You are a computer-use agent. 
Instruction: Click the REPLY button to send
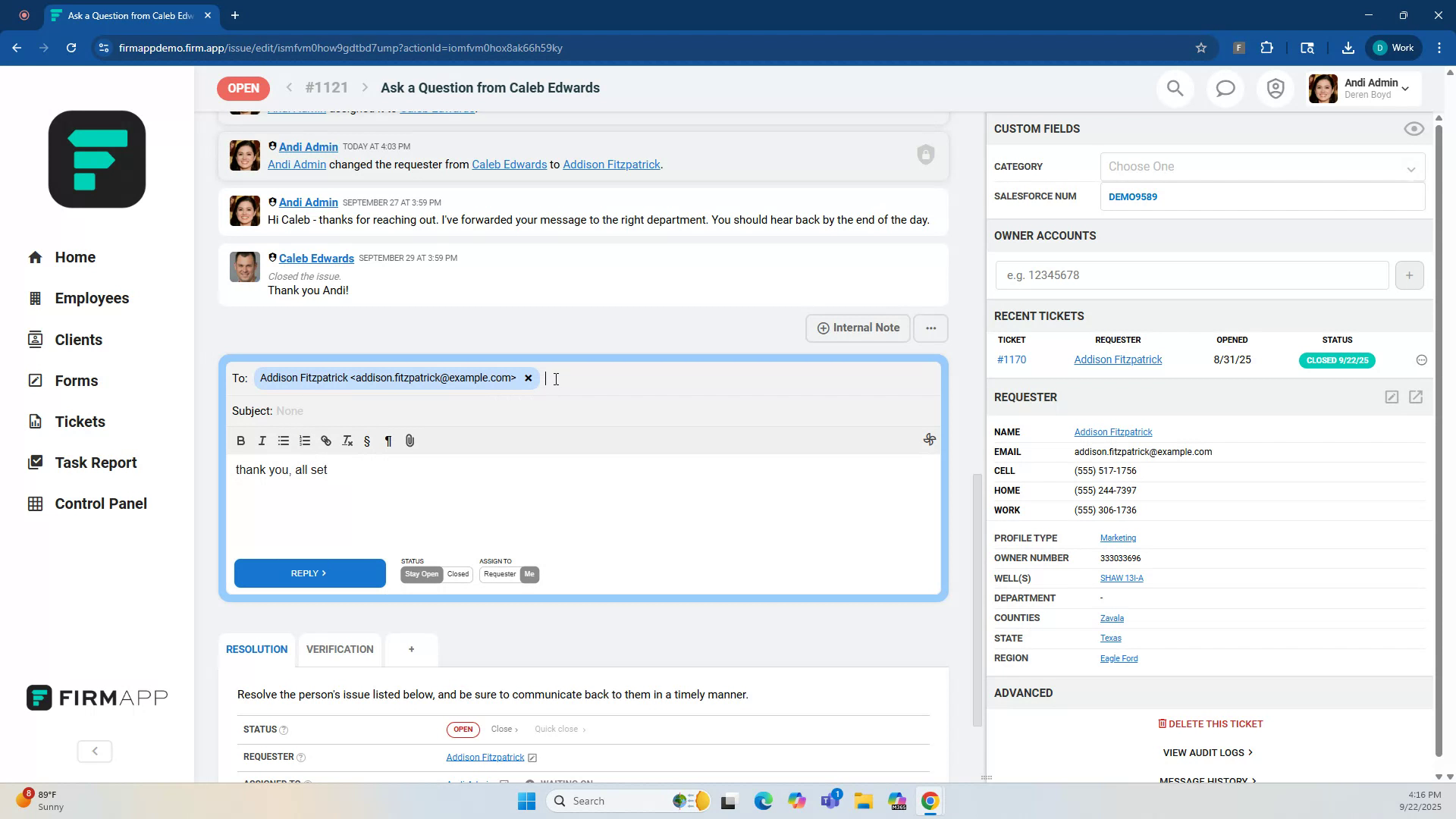309,573
